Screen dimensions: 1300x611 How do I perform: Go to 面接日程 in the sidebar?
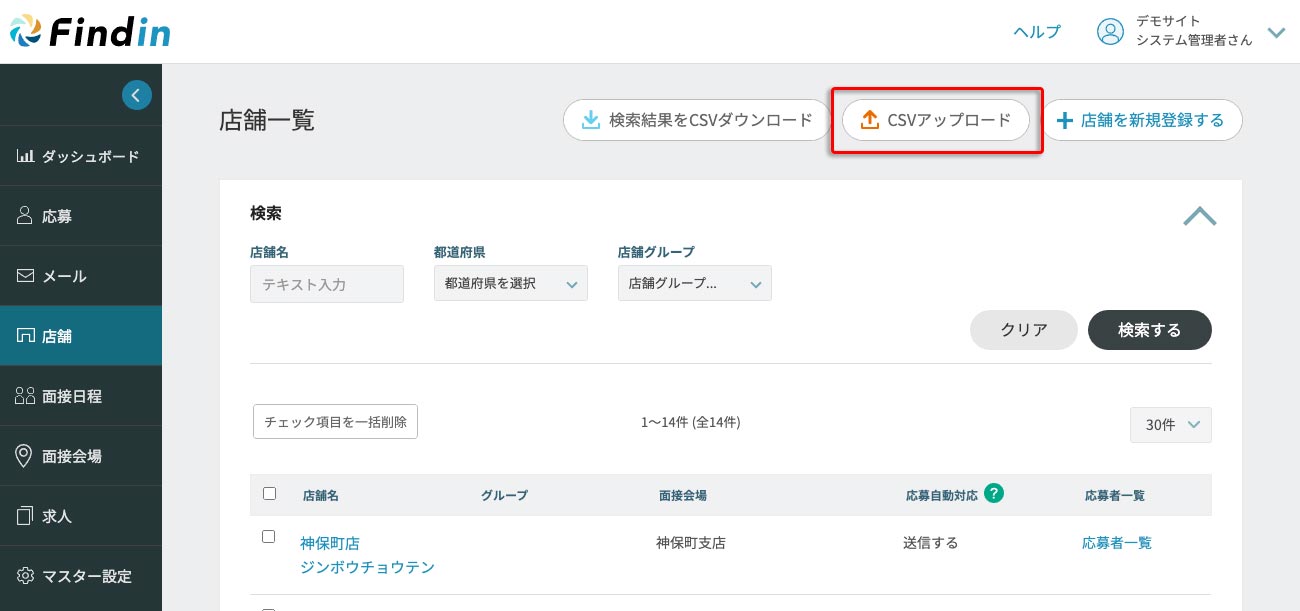71,396
